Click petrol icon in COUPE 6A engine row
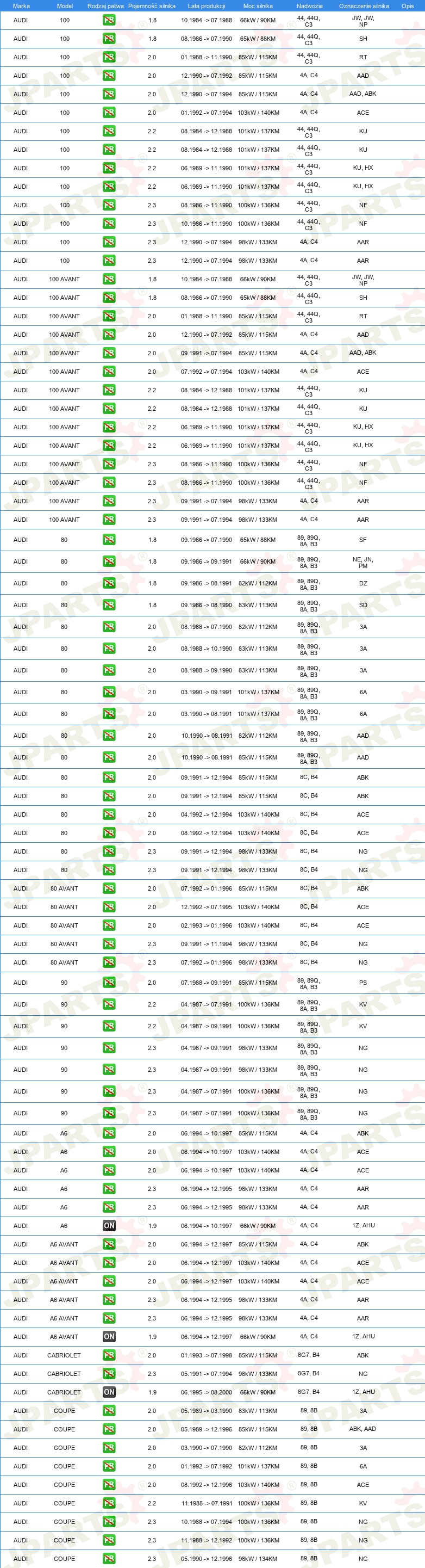The height and width of the screenshot is (1568, 425). [x=109, y=1466]
